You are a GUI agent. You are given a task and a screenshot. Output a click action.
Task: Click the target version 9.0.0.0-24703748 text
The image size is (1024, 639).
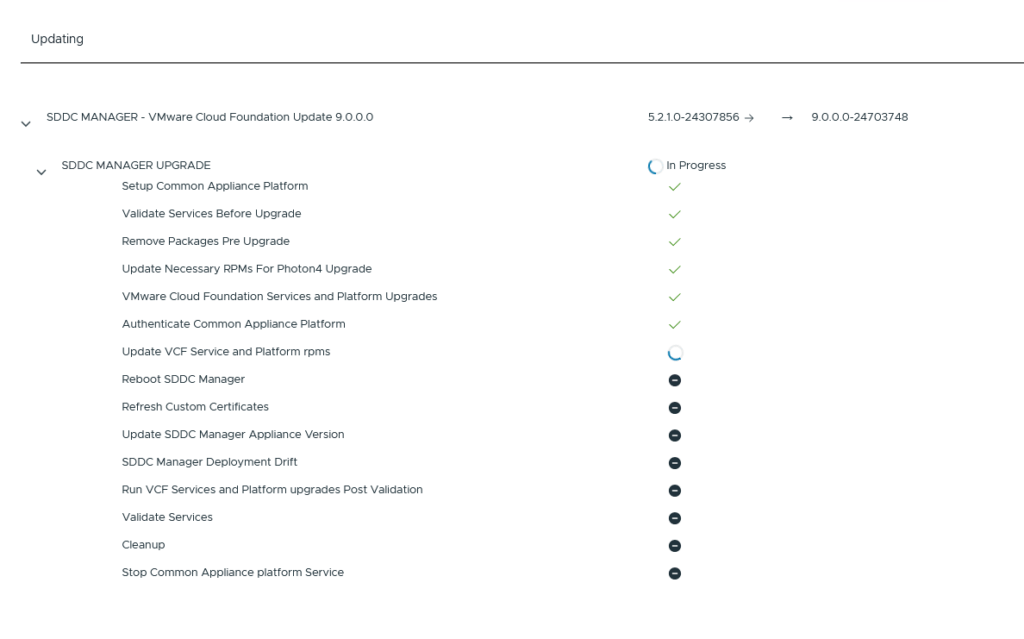[859, 117]
